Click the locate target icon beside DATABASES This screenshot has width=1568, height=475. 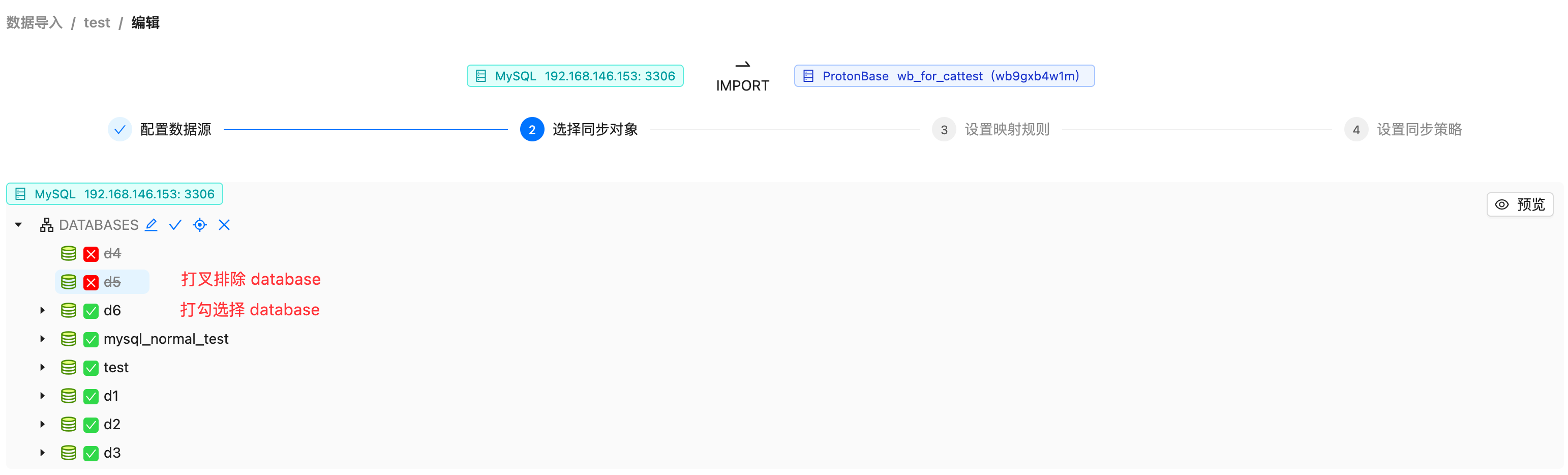coord(200,225)
